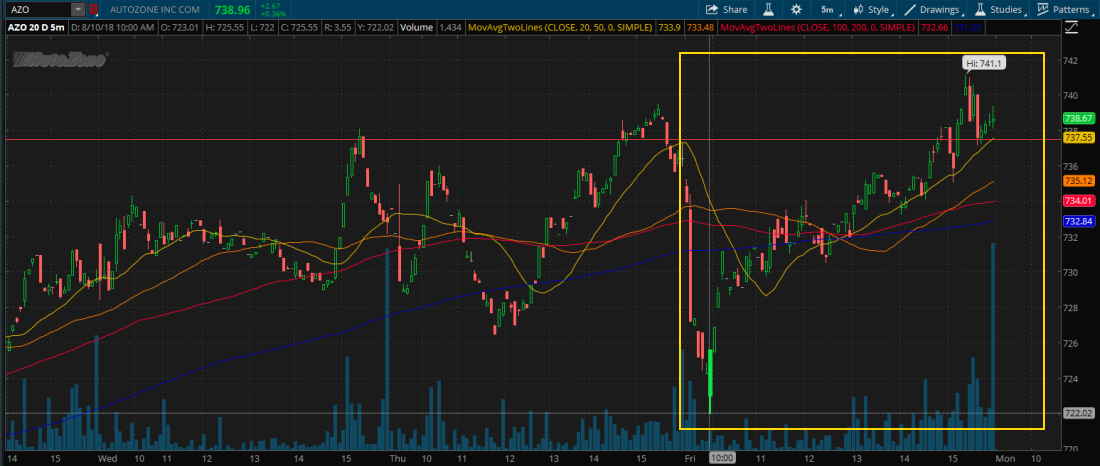Expand the AZO symbol dropdown arrow
Image resolution: width=1100 pixels, height=466 pixels.
pos(78,10)
